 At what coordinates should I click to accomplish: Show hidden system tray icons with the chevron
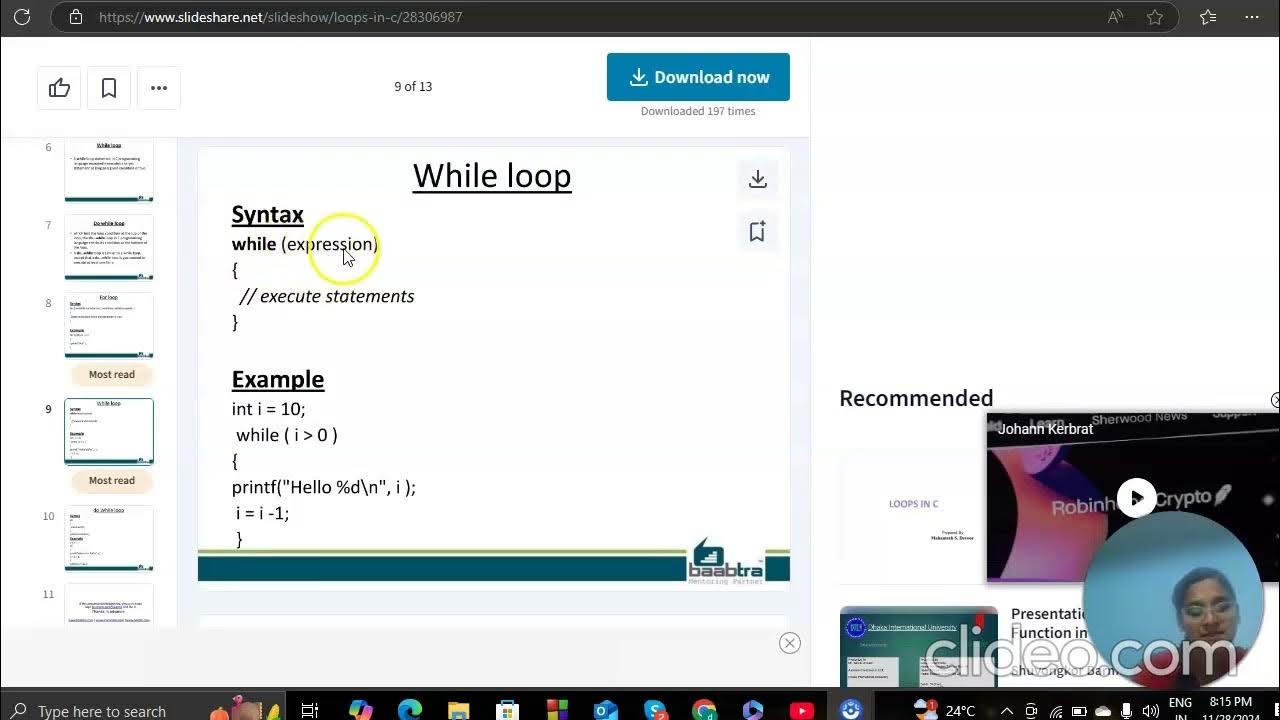[1009, 711]
